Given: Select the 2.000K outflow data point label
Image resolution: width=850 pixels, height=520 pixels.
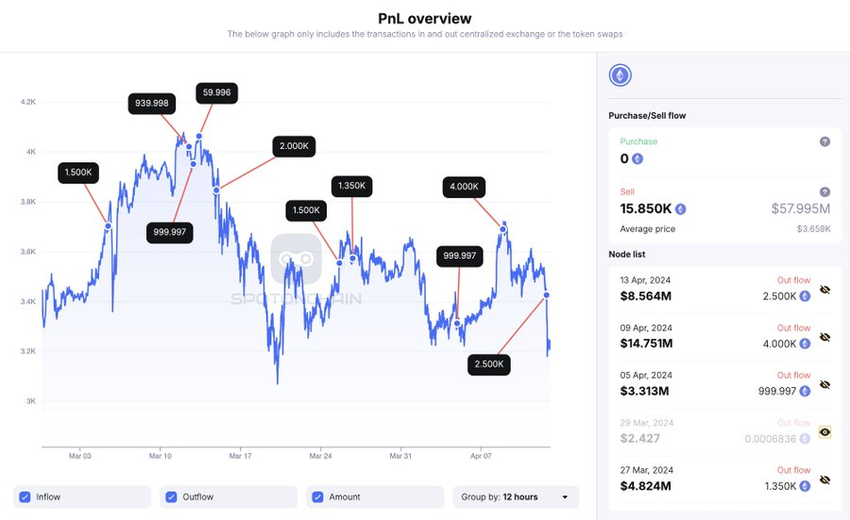Looking at the screenshot, I should coord(294,146).
